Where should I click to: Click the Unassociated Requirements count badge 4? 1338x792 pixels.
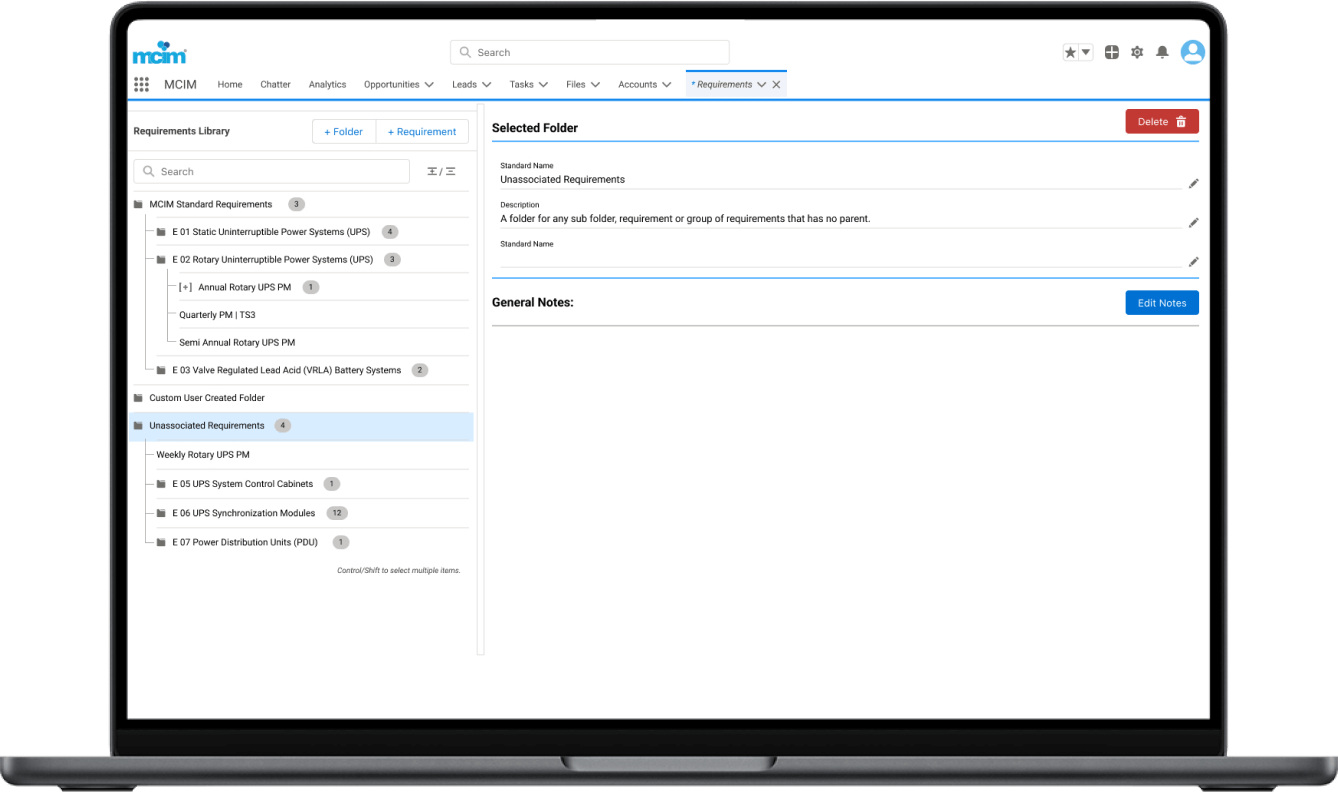point(283,426)
